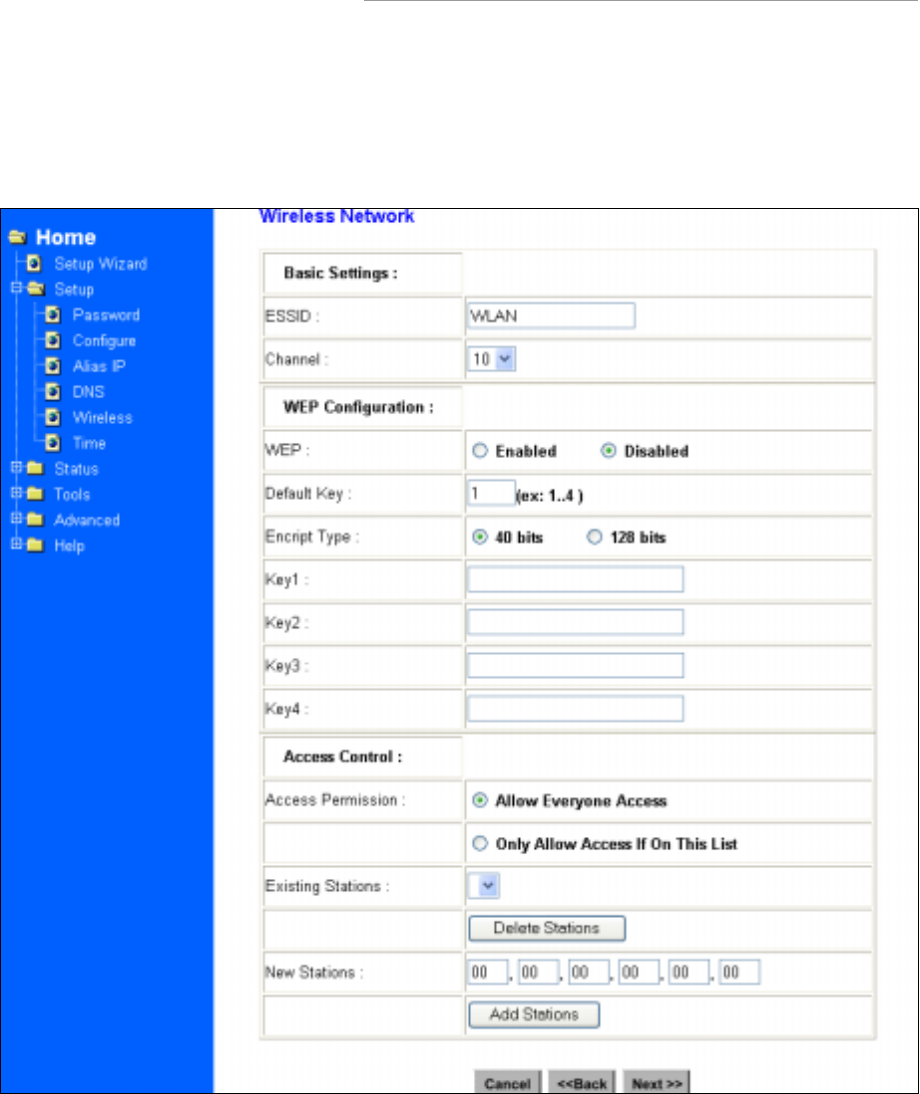Viewport: 920px width, 1094px height.
Task: Expand the Help tree node
Action: (x=16, y=544)
